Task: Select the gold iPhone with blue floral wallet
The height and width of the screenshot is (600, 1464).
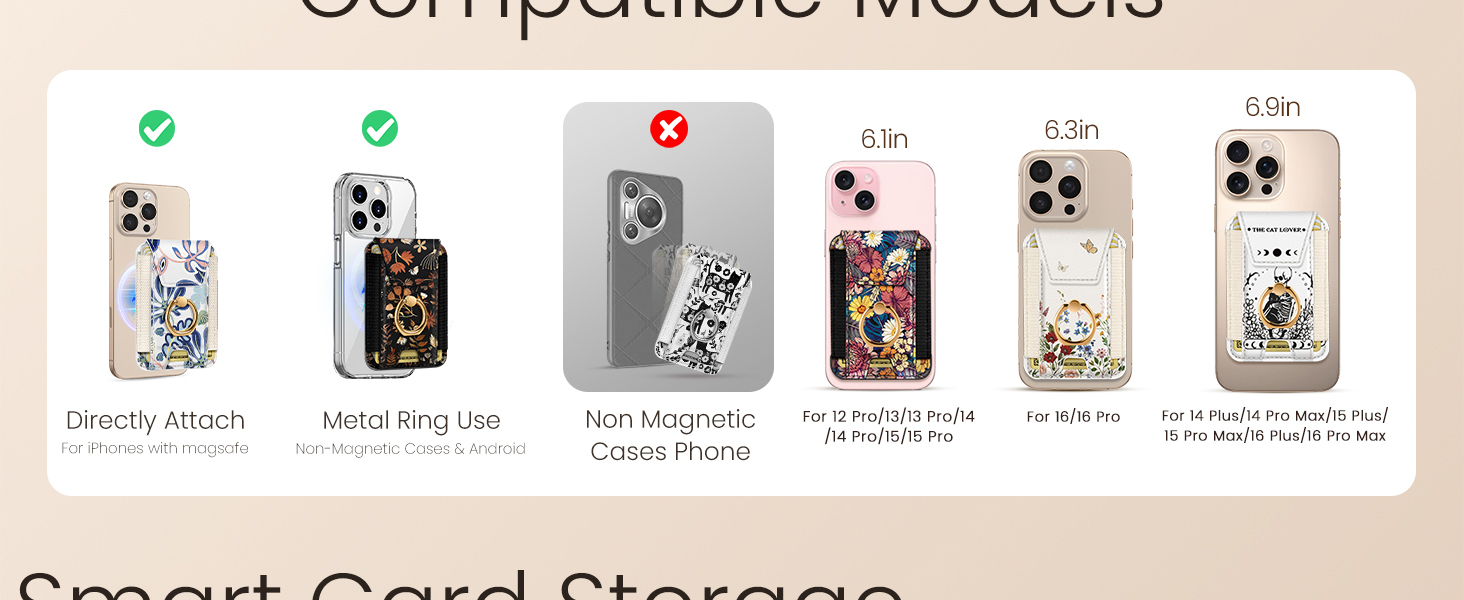Action: tap(163, 282)
